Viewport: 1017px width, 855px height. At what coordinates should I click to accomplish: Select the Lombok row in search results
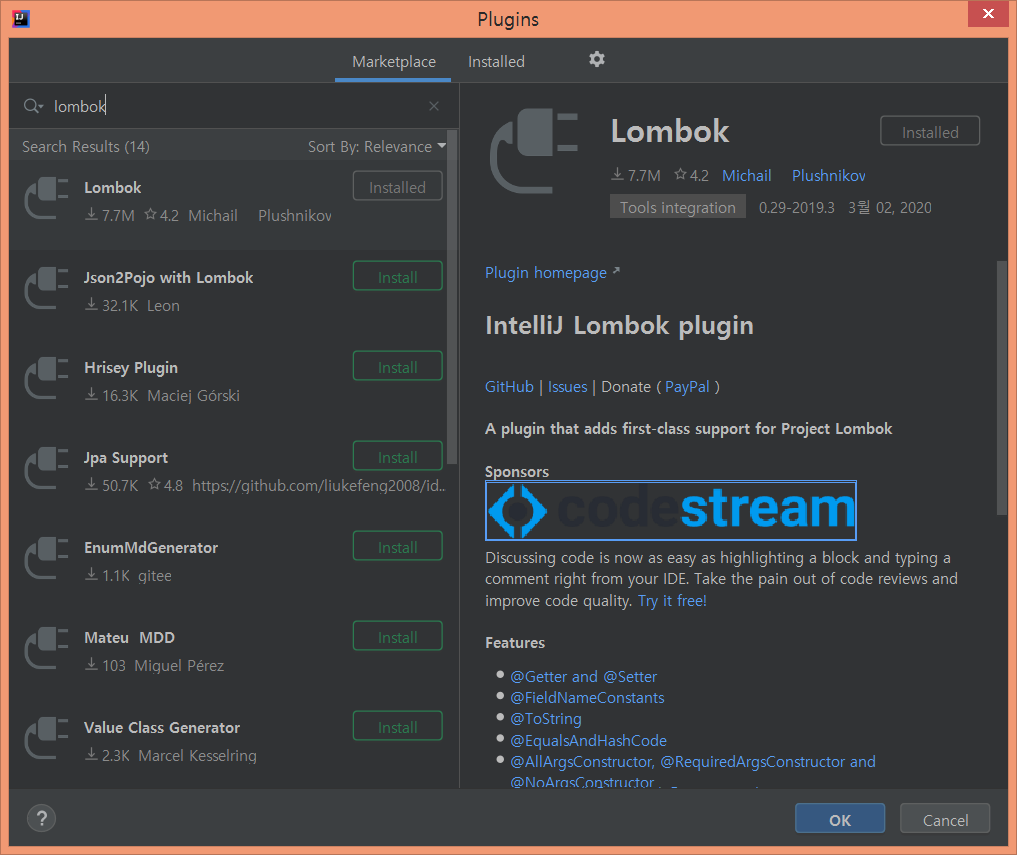click(228, 204)
